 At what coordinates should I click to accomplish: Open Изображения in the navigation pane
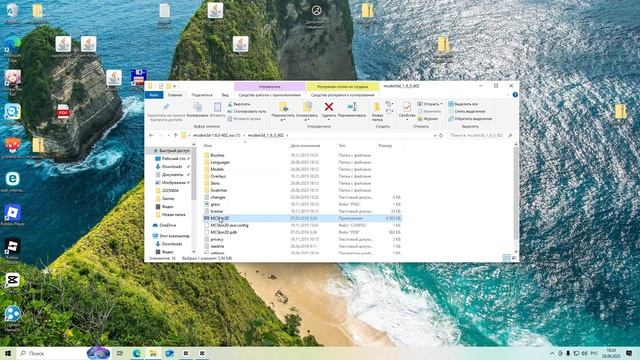pyautogui.click(x=173, y=182)
